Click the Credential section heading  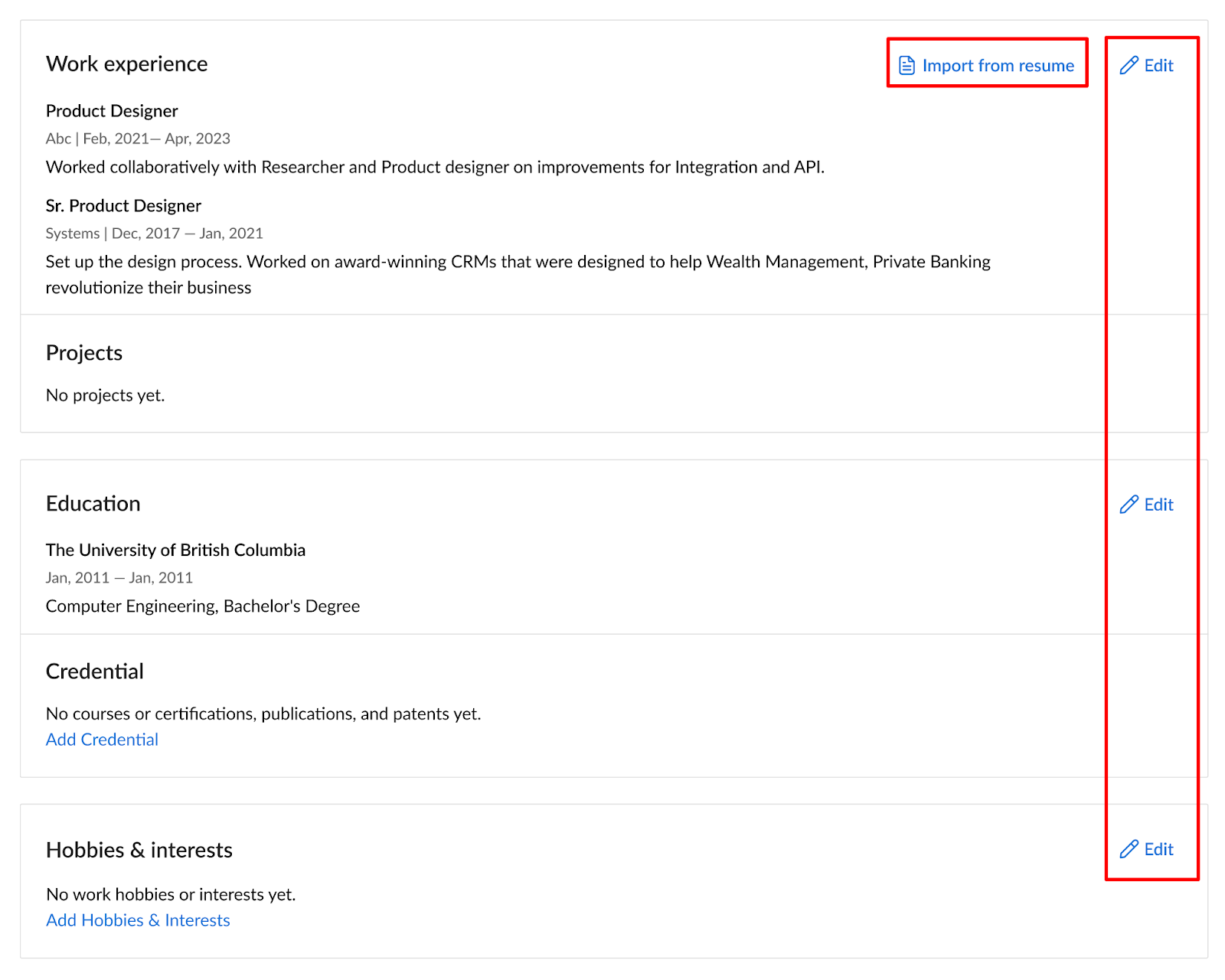pyautogui.click(x=95, y=671)
